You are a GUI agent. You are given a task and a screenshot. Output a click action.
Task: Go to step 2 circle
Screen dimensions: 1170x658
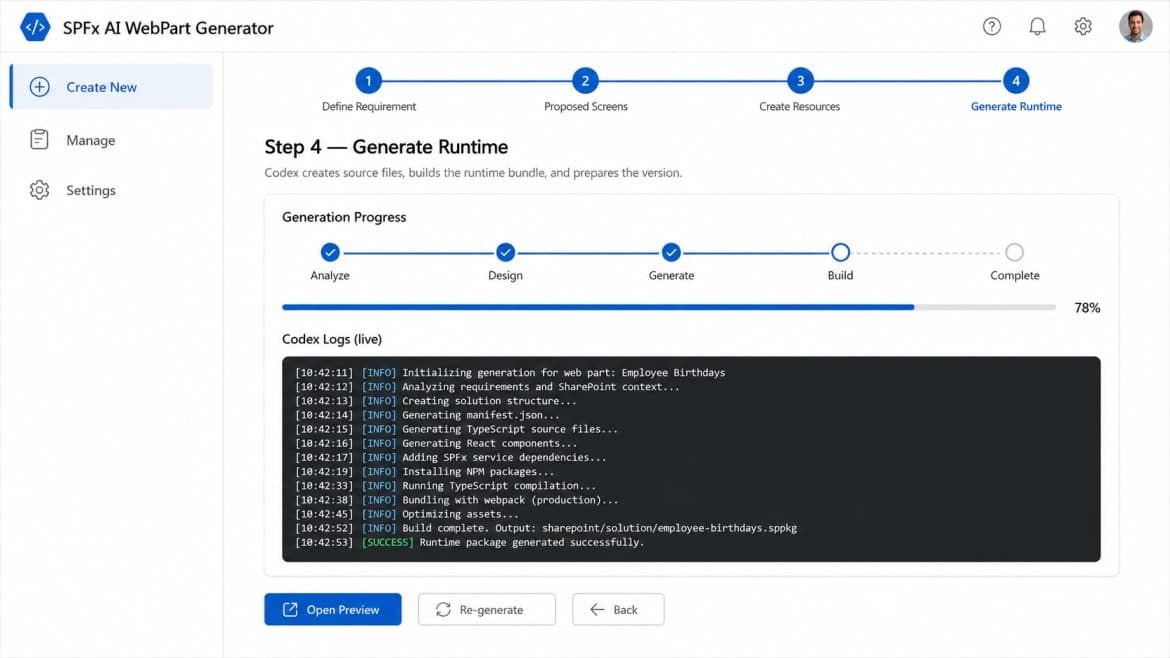585,81
